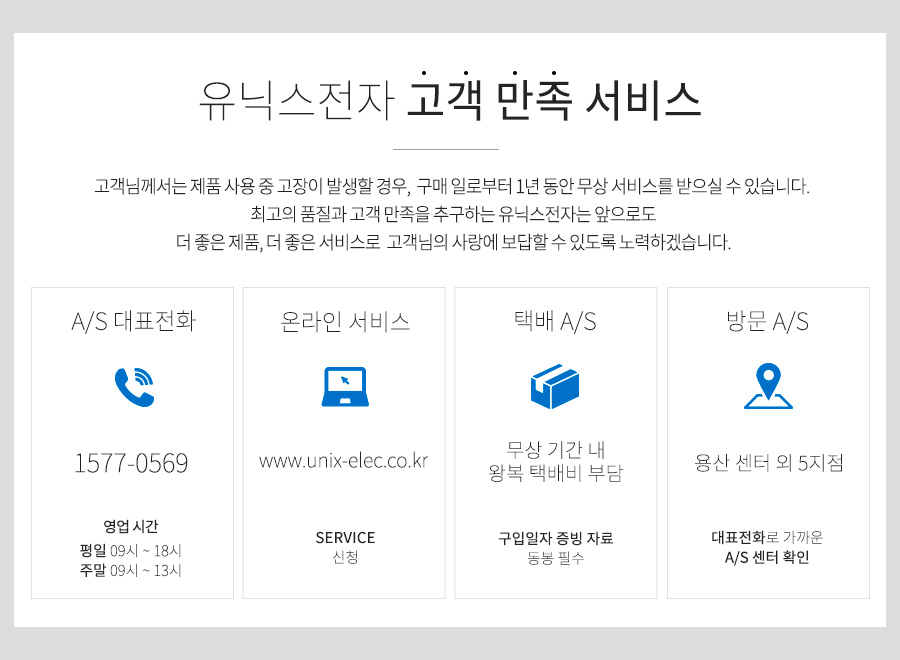This screenshot has width=900, height=660.
Task: Select the 택배 A/S card heading
Action: [x=555, y=322]
